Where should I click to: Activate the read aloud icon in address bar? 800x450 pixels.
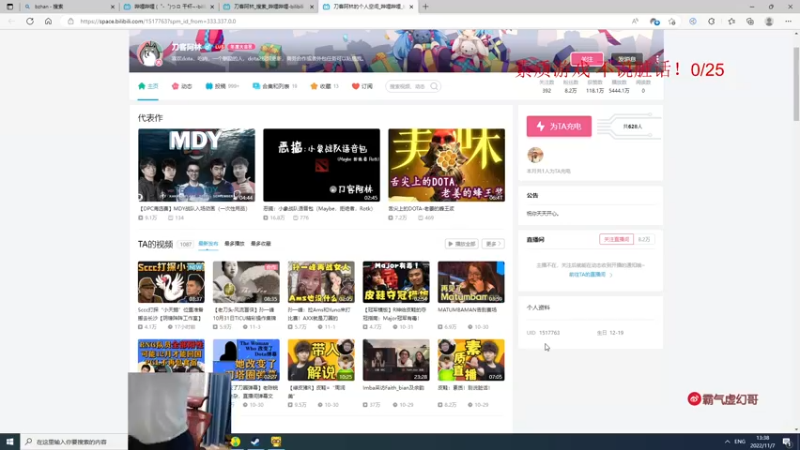[635, 21]
